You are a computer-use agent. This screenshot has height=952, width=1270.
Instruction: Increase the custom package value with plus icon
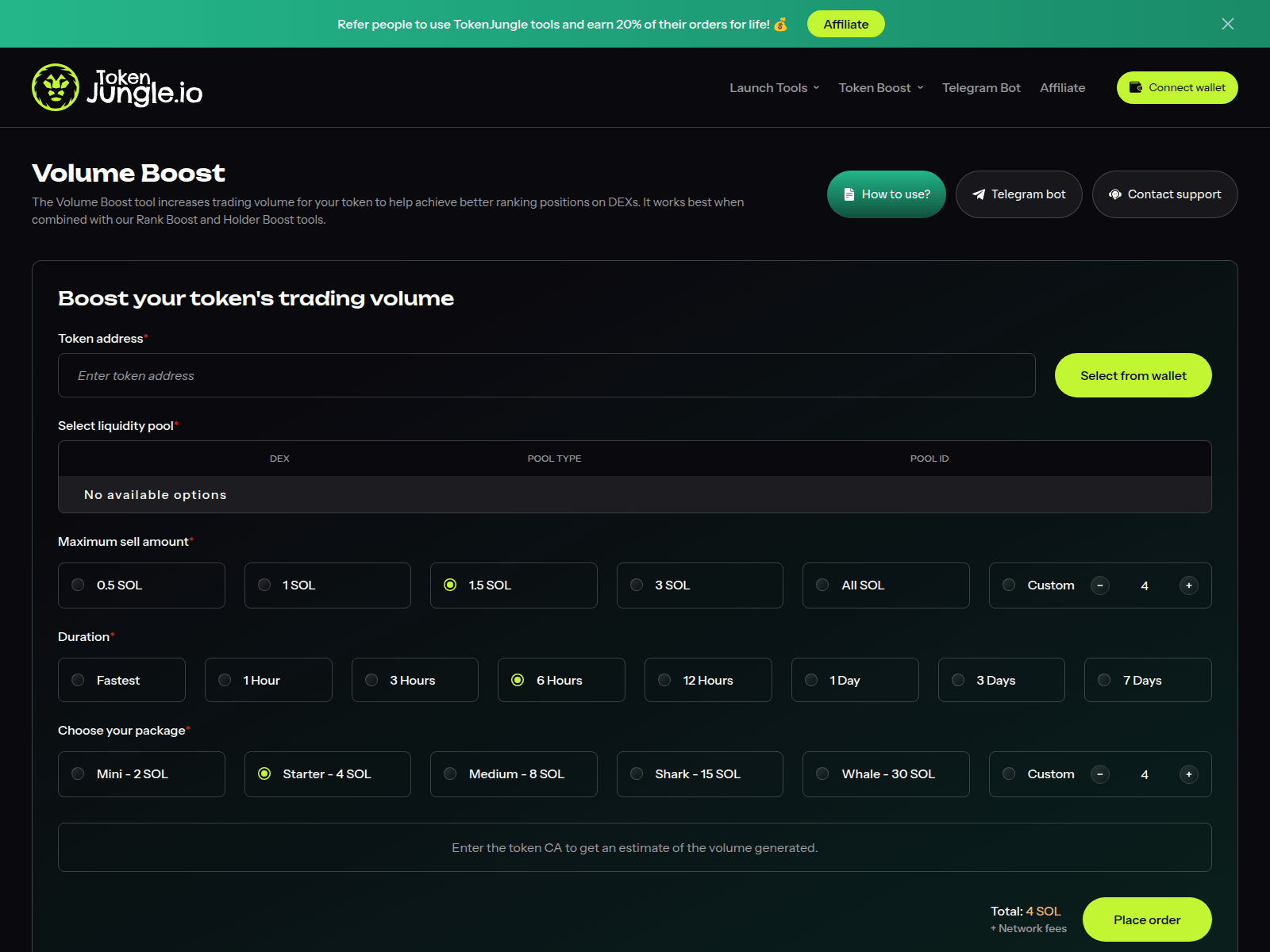[x=1189, y=774]
